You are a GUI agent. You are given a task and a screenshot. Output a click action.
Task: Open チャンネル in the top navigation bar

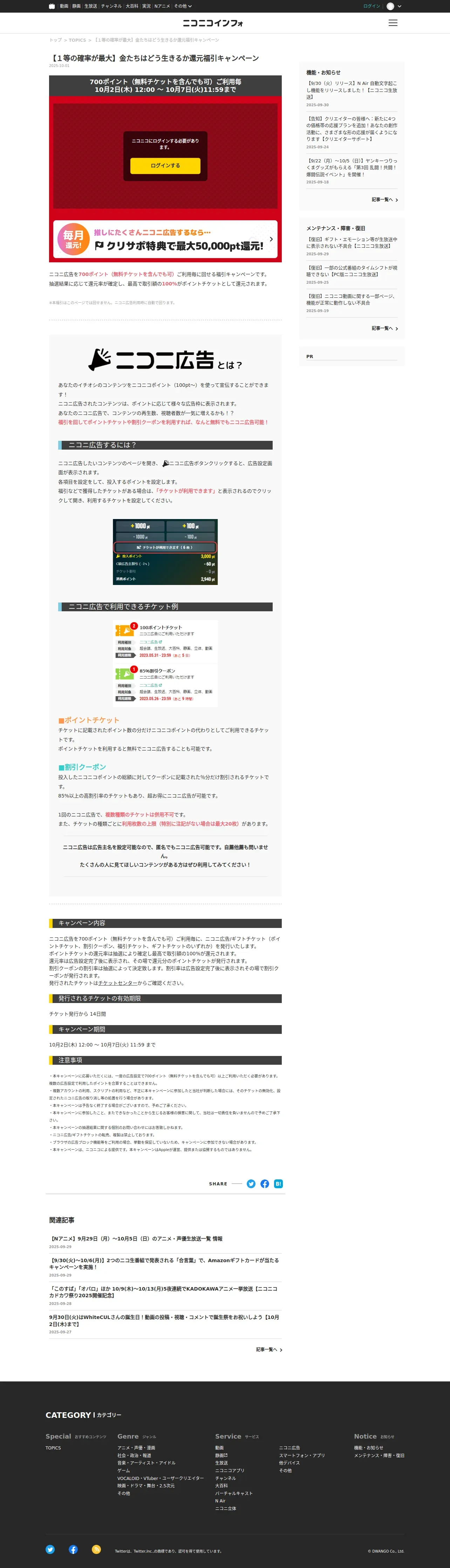(x=111, y=6)
